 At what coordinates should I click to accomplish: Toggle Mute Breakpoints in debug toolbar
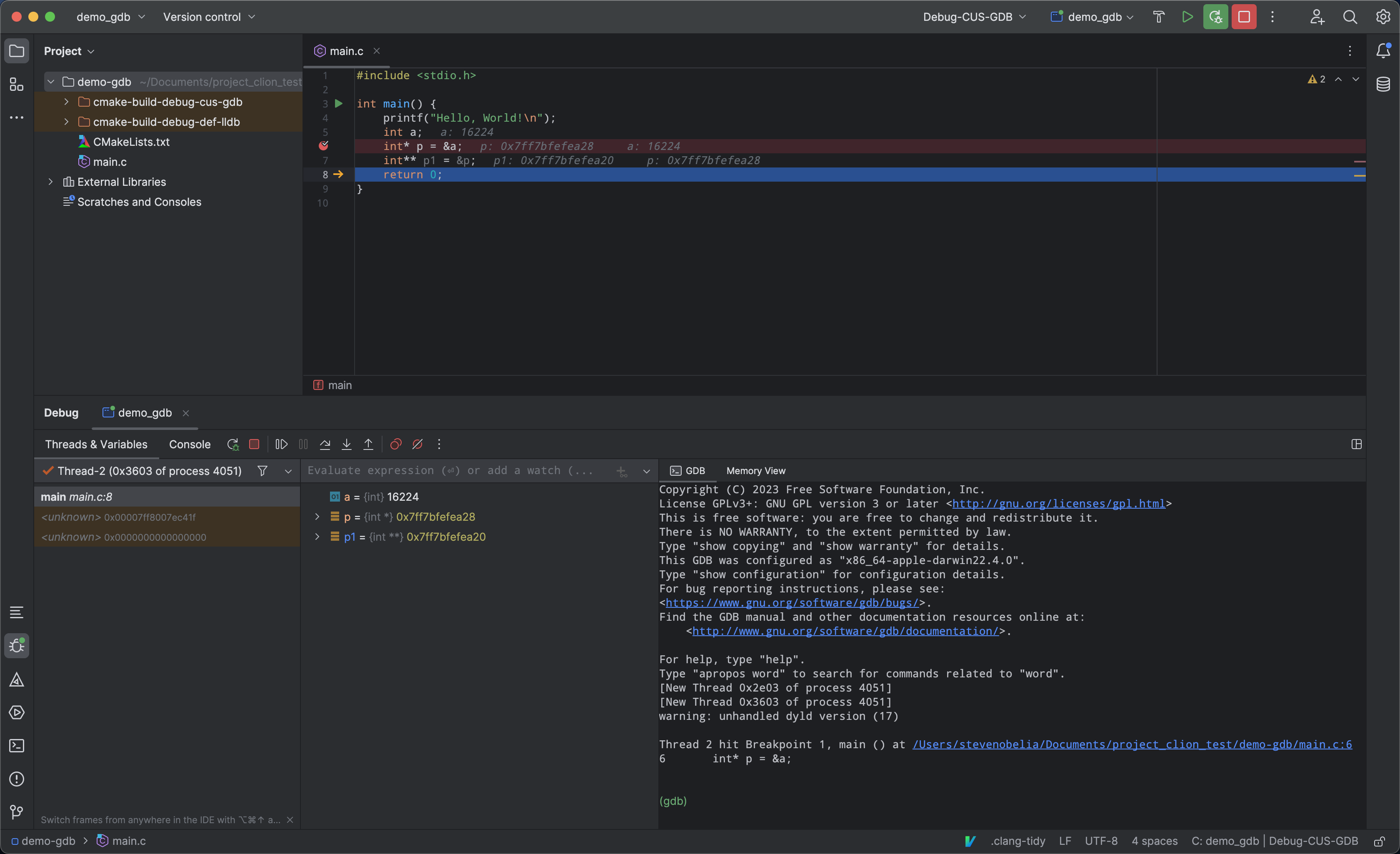[x=417, y=444]
